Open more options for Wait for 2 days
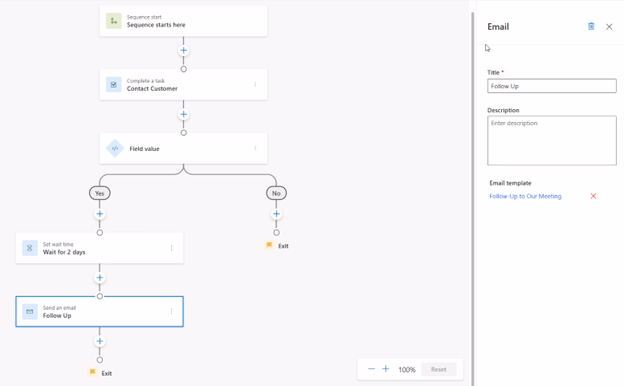624x386 pixels. coord(172,248)
